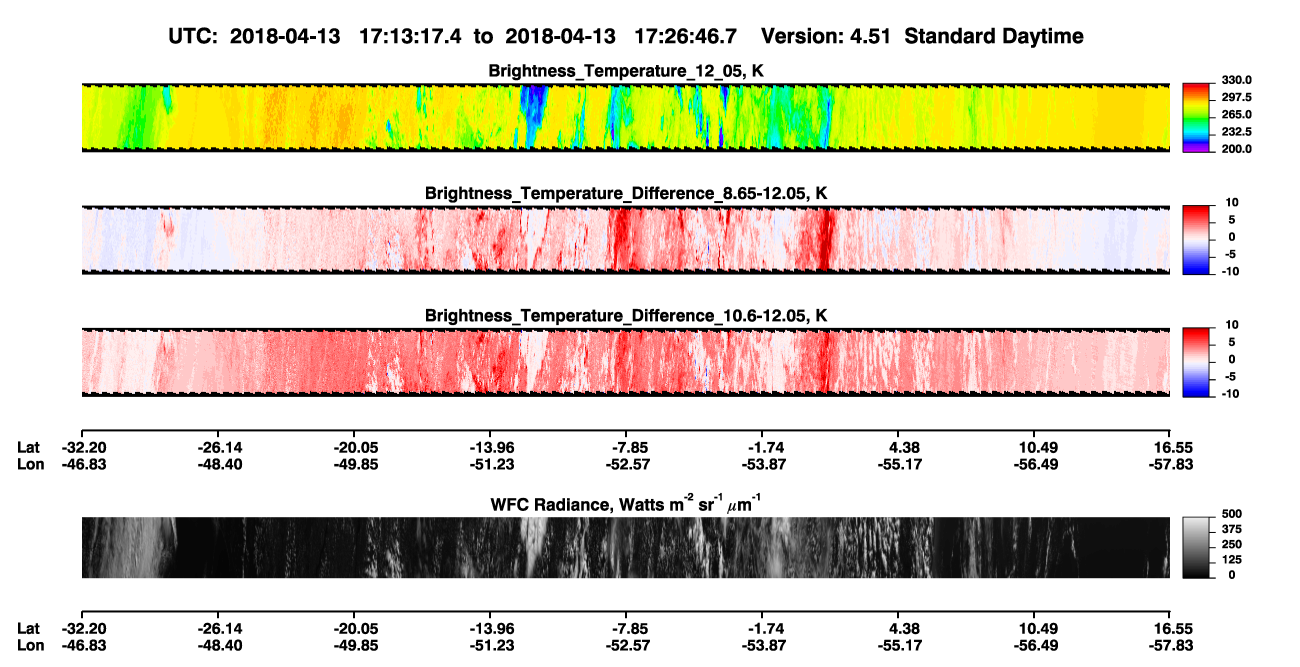The width and height of the screenshot is (1300, 667).
Task: Click the -10 tick on 8.65-12.05 color bar
Action: click(1229, 271)
